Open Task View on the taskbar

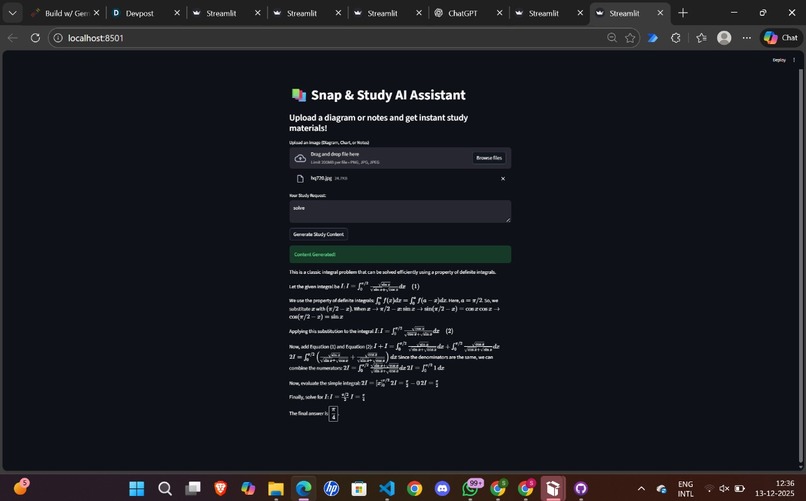click(193, 488)
